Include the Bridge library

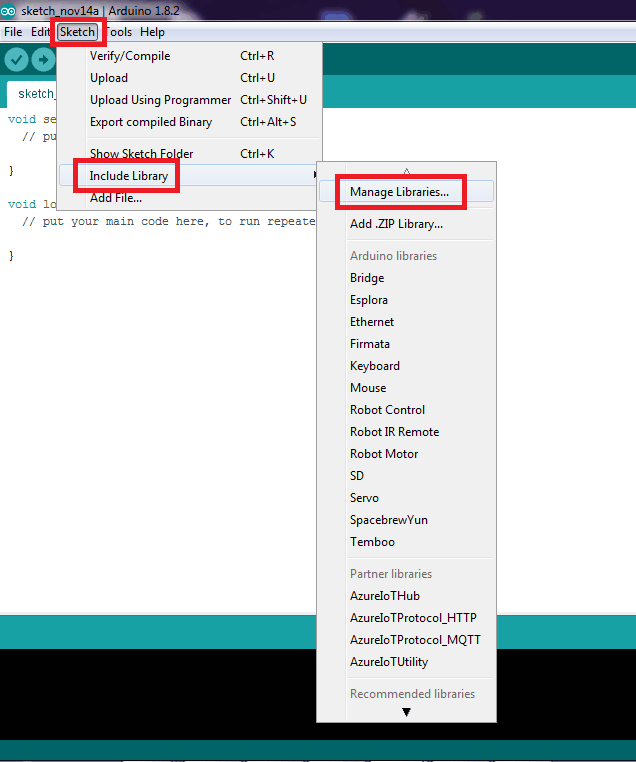click(406, 278)
